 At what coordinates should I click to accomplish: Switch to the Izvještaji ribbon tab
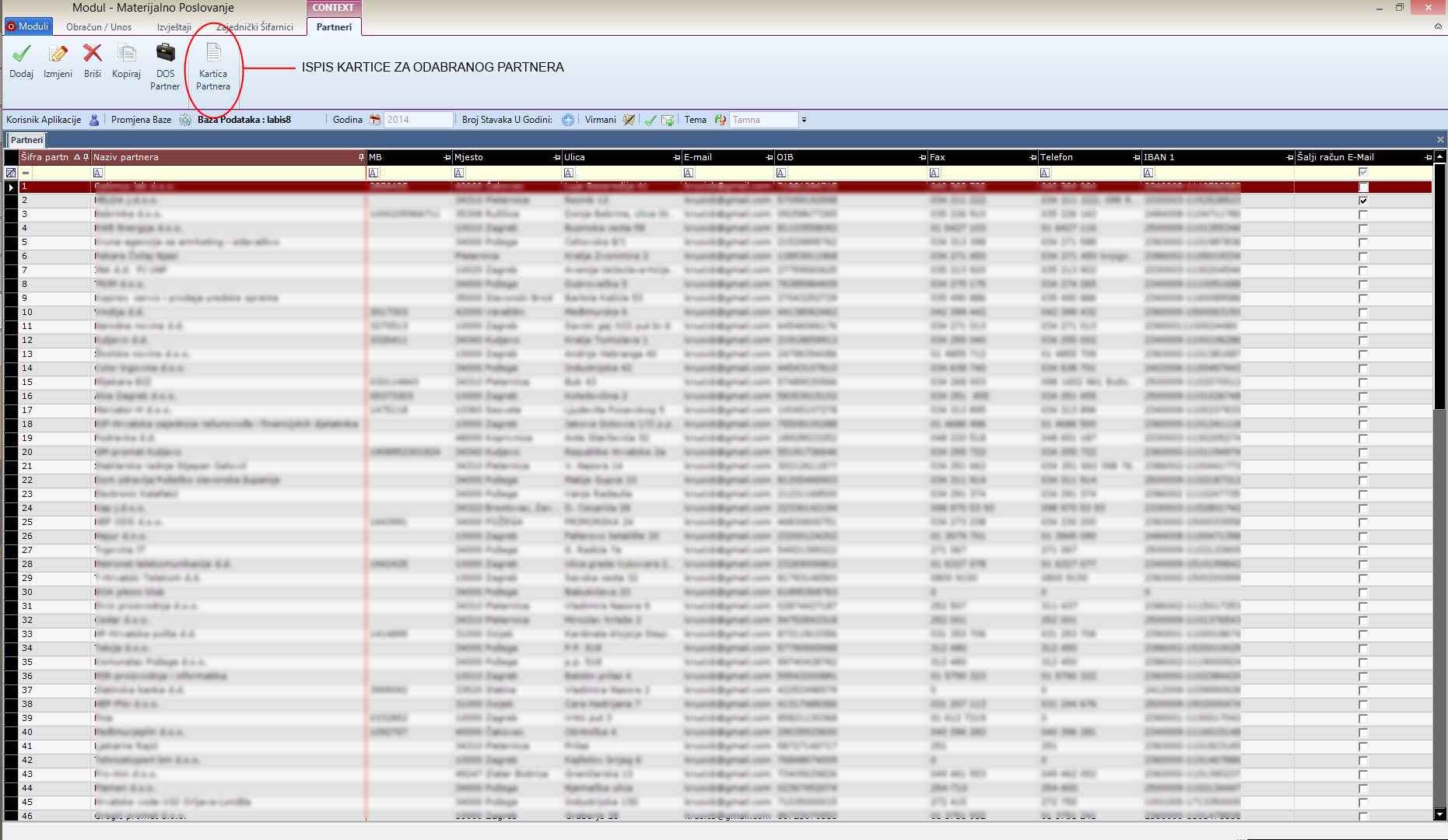(174, 27)
